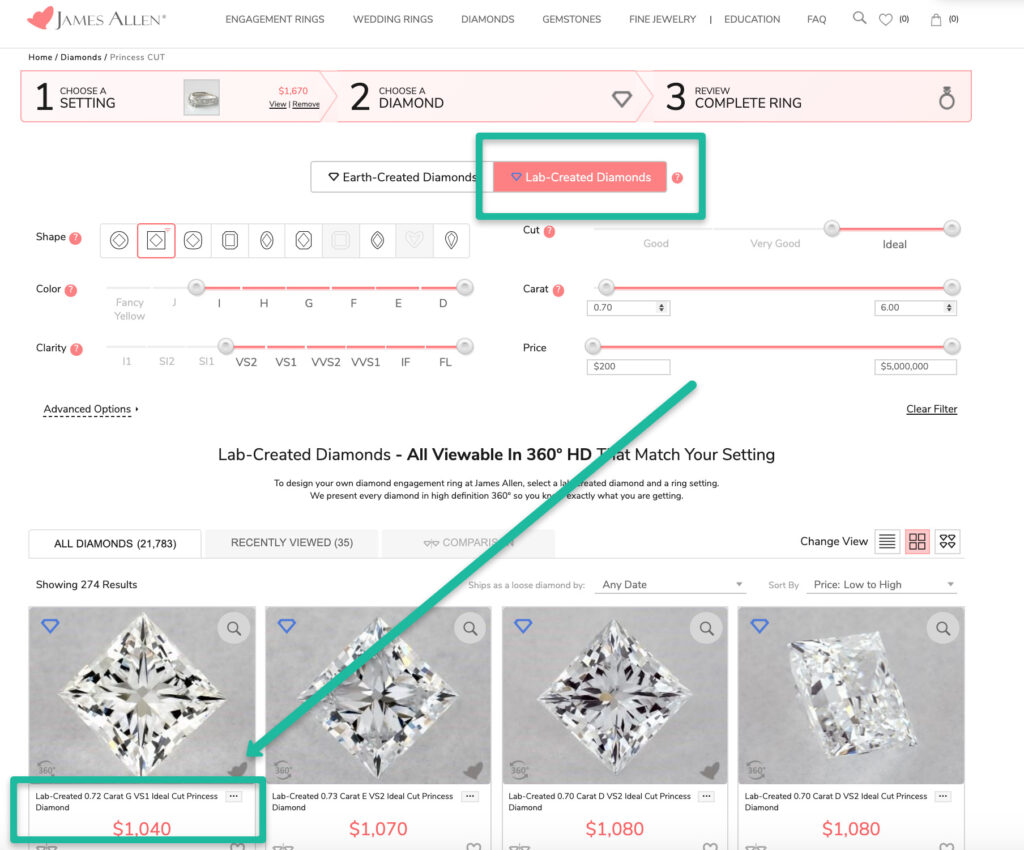The image size is (1024, 850).
Task: Open the wishlist heart in the header
Action: click(886, 19)
